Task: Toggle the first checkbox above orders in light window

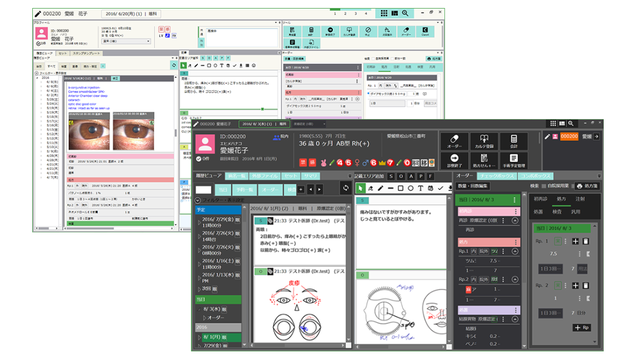Action: (x=372, y=59)
